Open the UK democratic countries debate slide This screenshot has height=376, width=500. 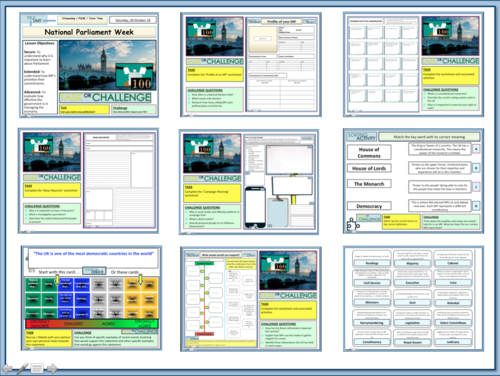pyautogui.click(x=91, y=298)
